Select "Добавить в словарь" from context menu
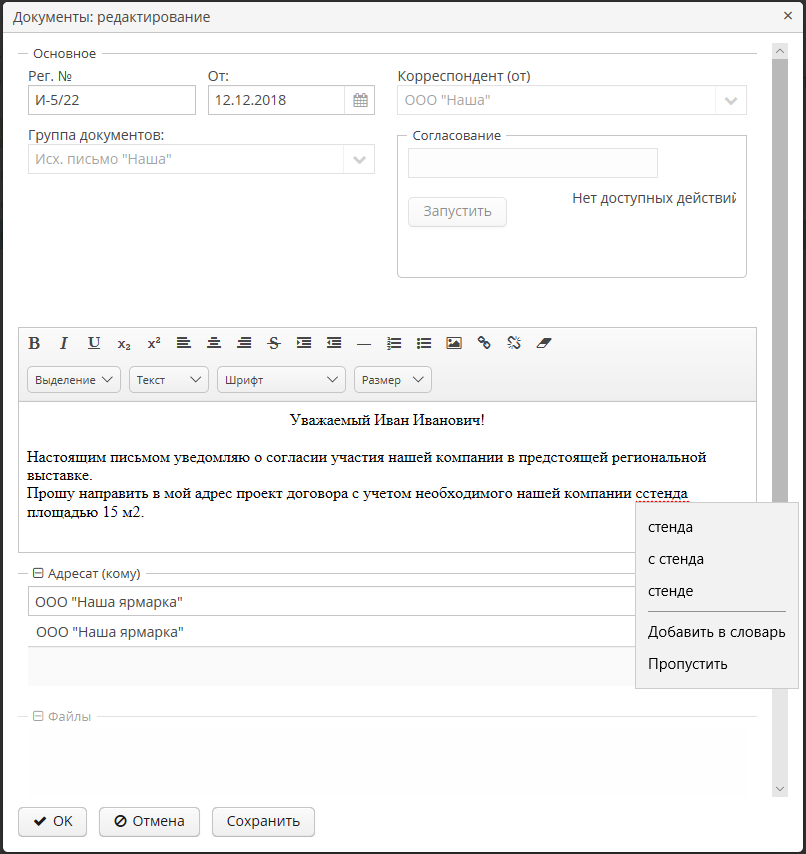 [x=716, y=632]
